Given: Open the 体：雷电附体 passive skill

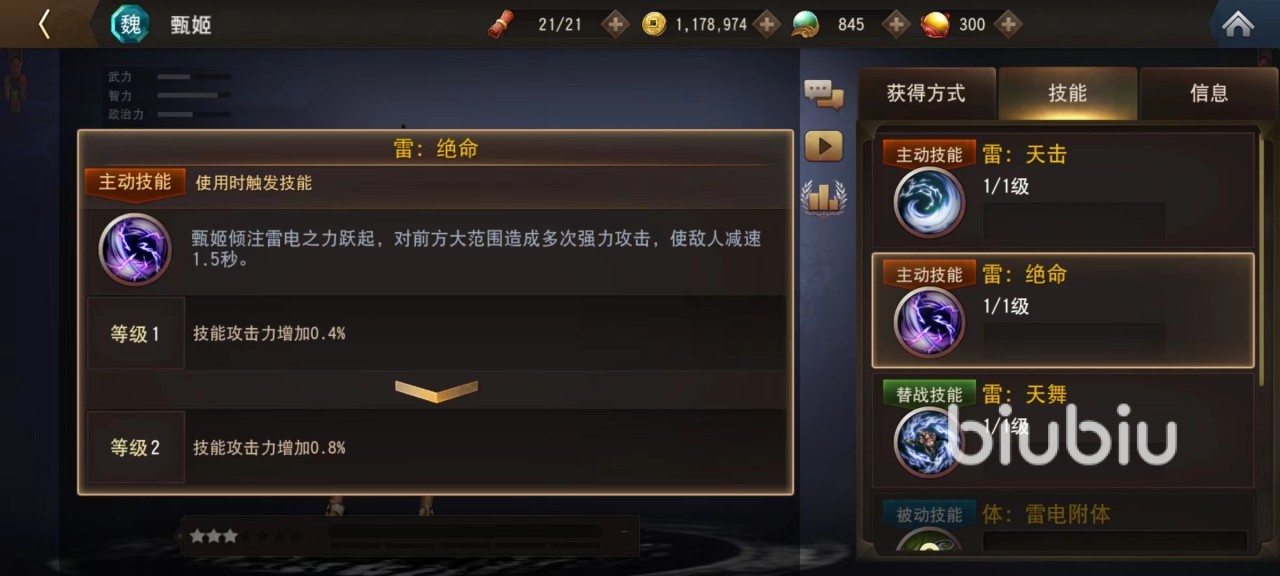Looking at the screenshot, I should click(1064, 524).
